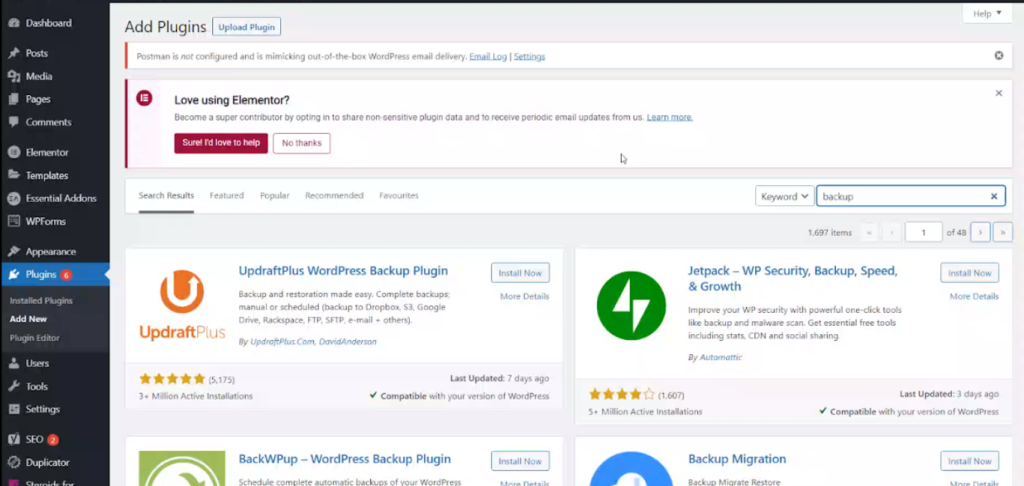The height and width of the screenshot is (486, 1024).
Task: Open Jetpack plugin title link
Action: (793, 278)
